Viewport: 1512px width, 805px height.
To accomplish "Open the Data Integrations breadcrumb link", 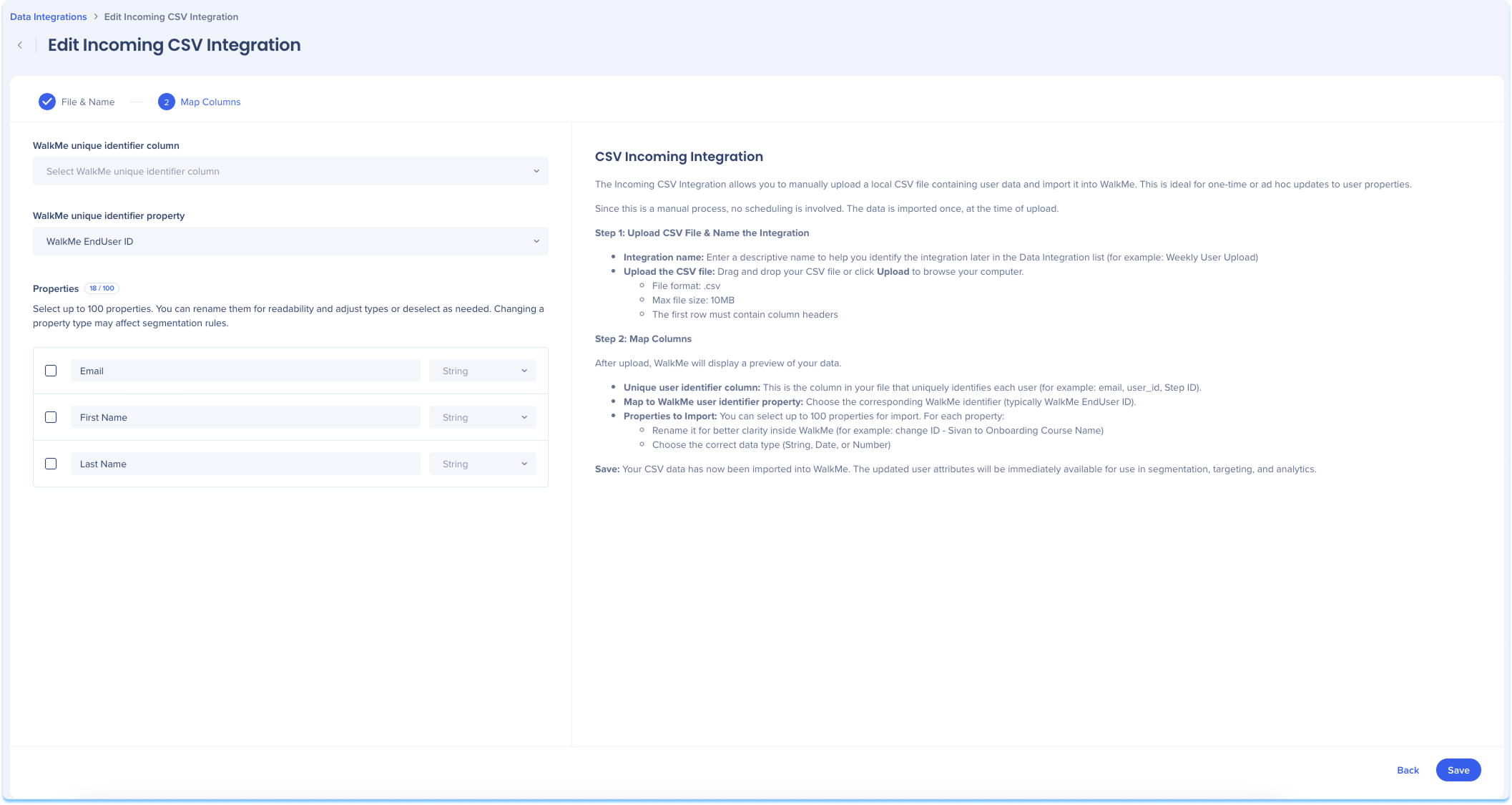I will tap(49, 16).
